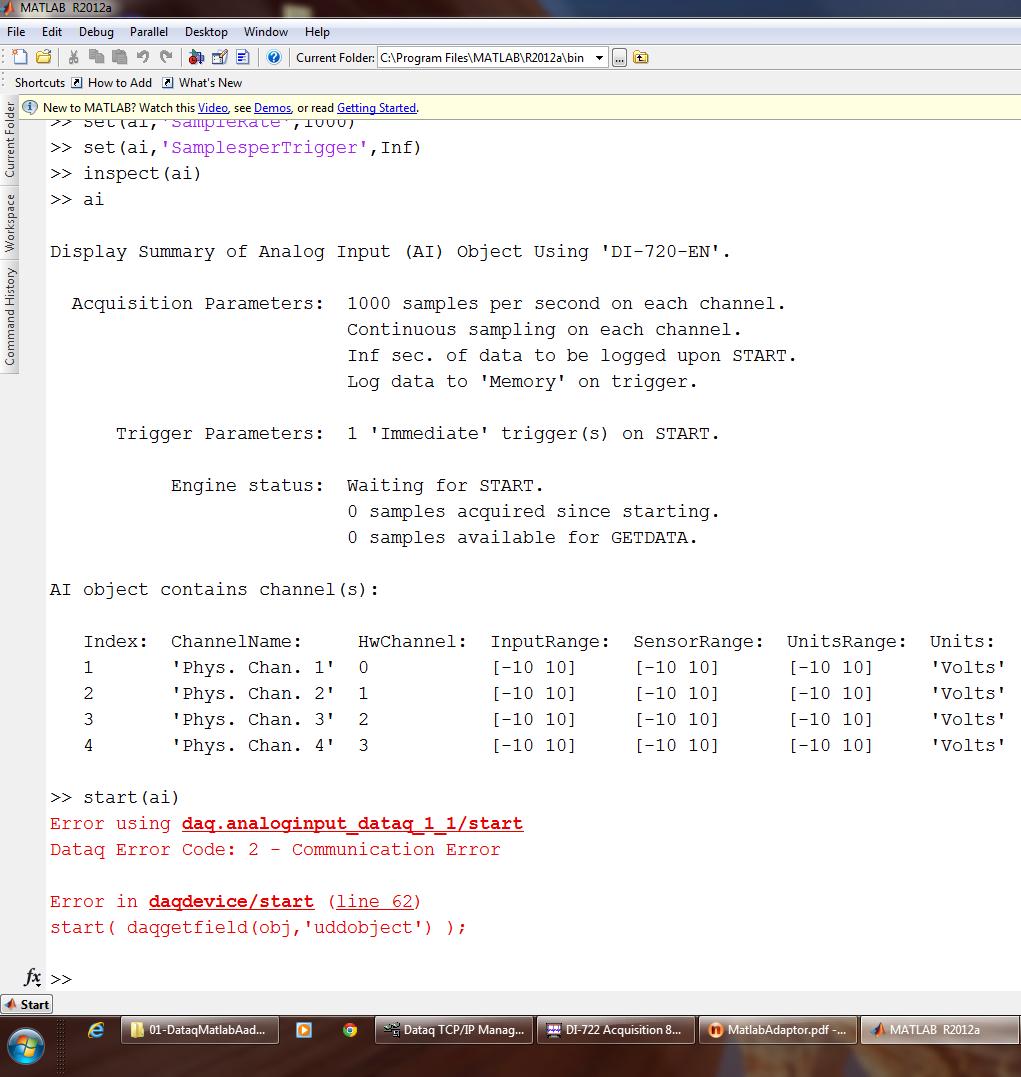Click the Copy toolbar icon

point(96,57)
